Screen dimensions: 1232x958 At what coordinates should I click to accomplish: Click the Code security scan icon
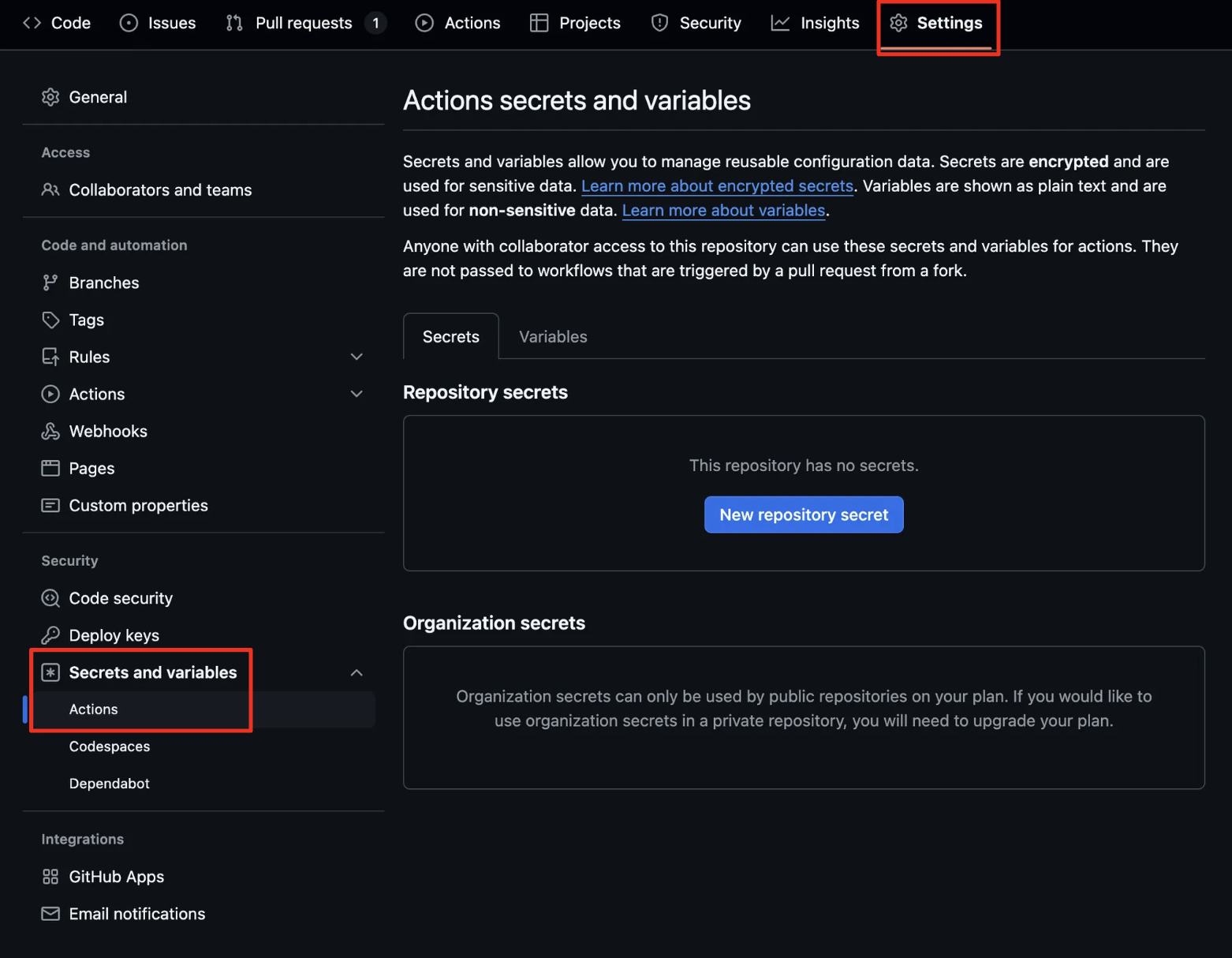click(x=50, y=598)
